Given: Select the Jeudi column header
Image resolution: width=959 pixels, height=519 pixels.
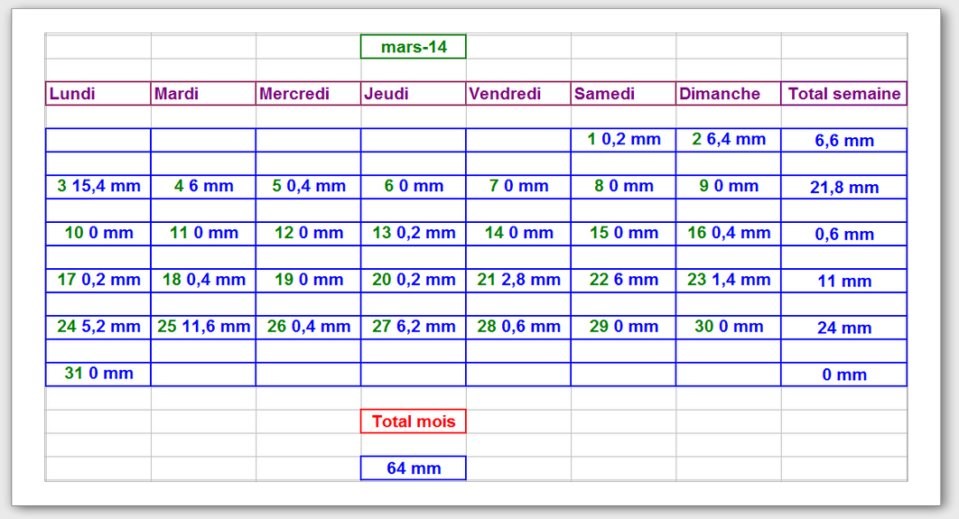Looking at the screenshot, I should coord(413,94).
